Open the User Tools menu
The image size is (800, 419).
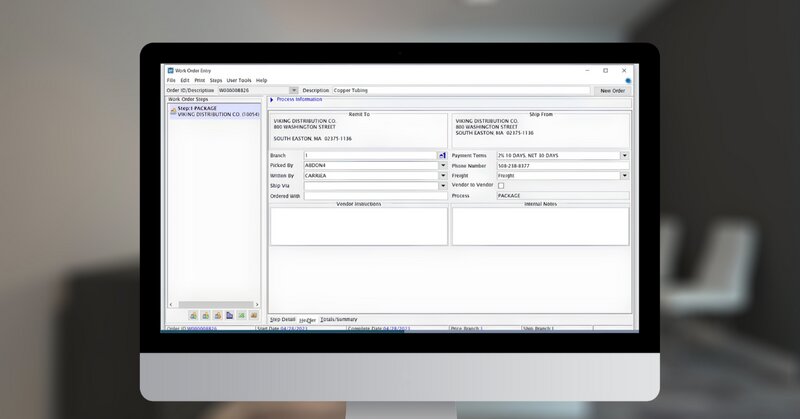239,81
